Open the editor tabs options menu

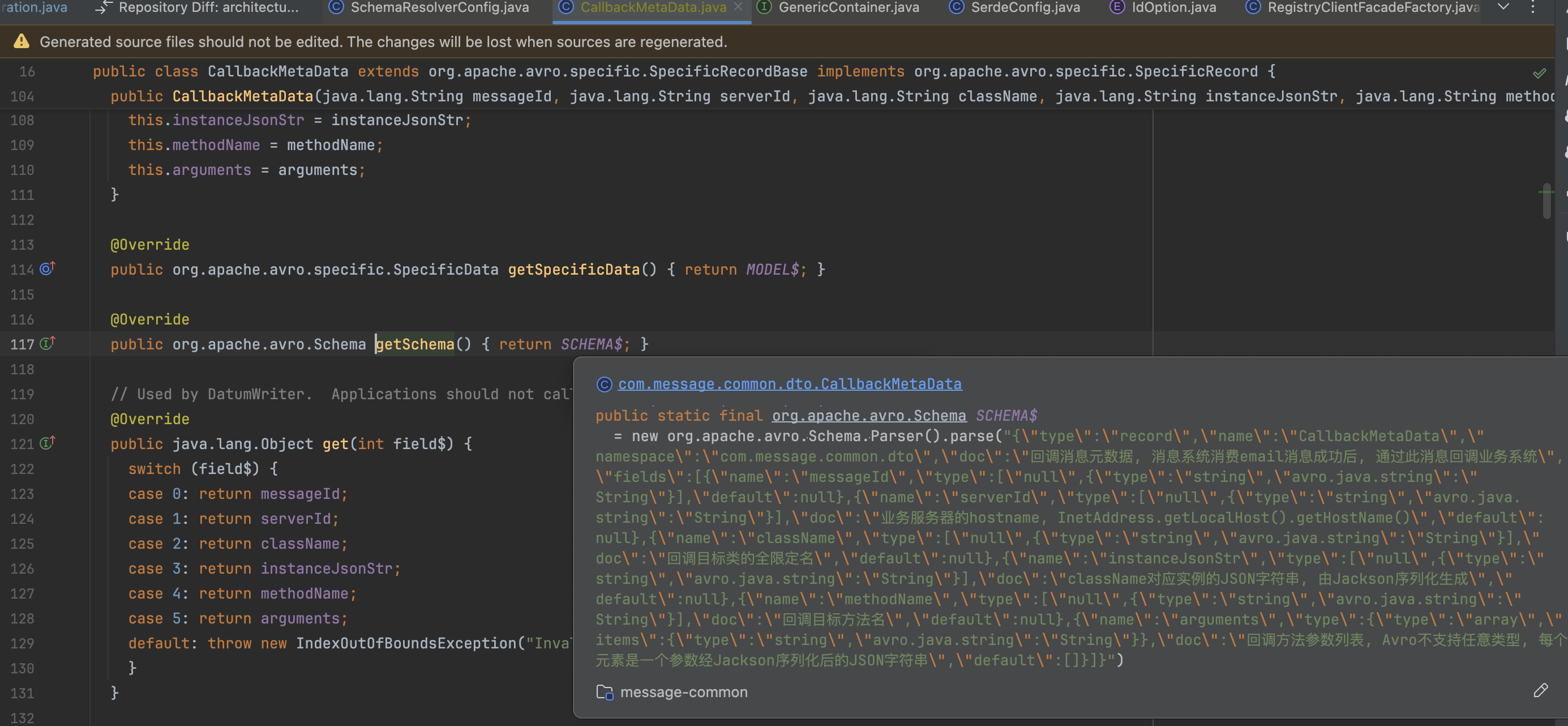pyautogui.click(x=1533, y=7)
